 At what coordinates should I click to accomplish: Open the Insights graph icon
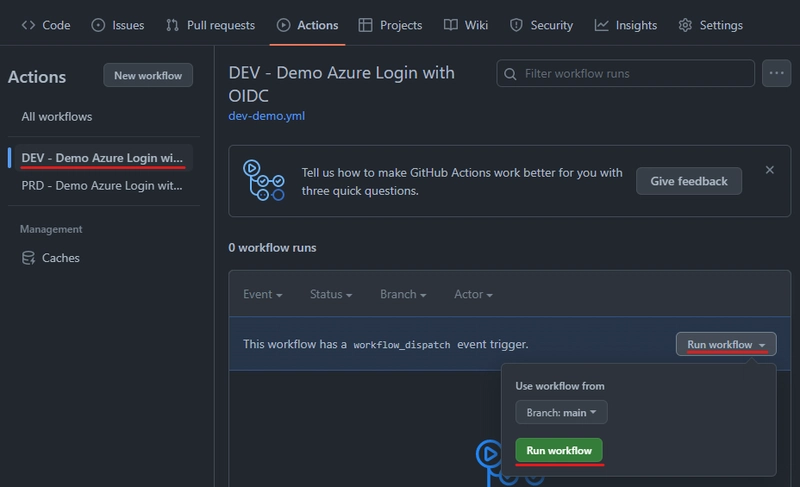coord(601,25)
